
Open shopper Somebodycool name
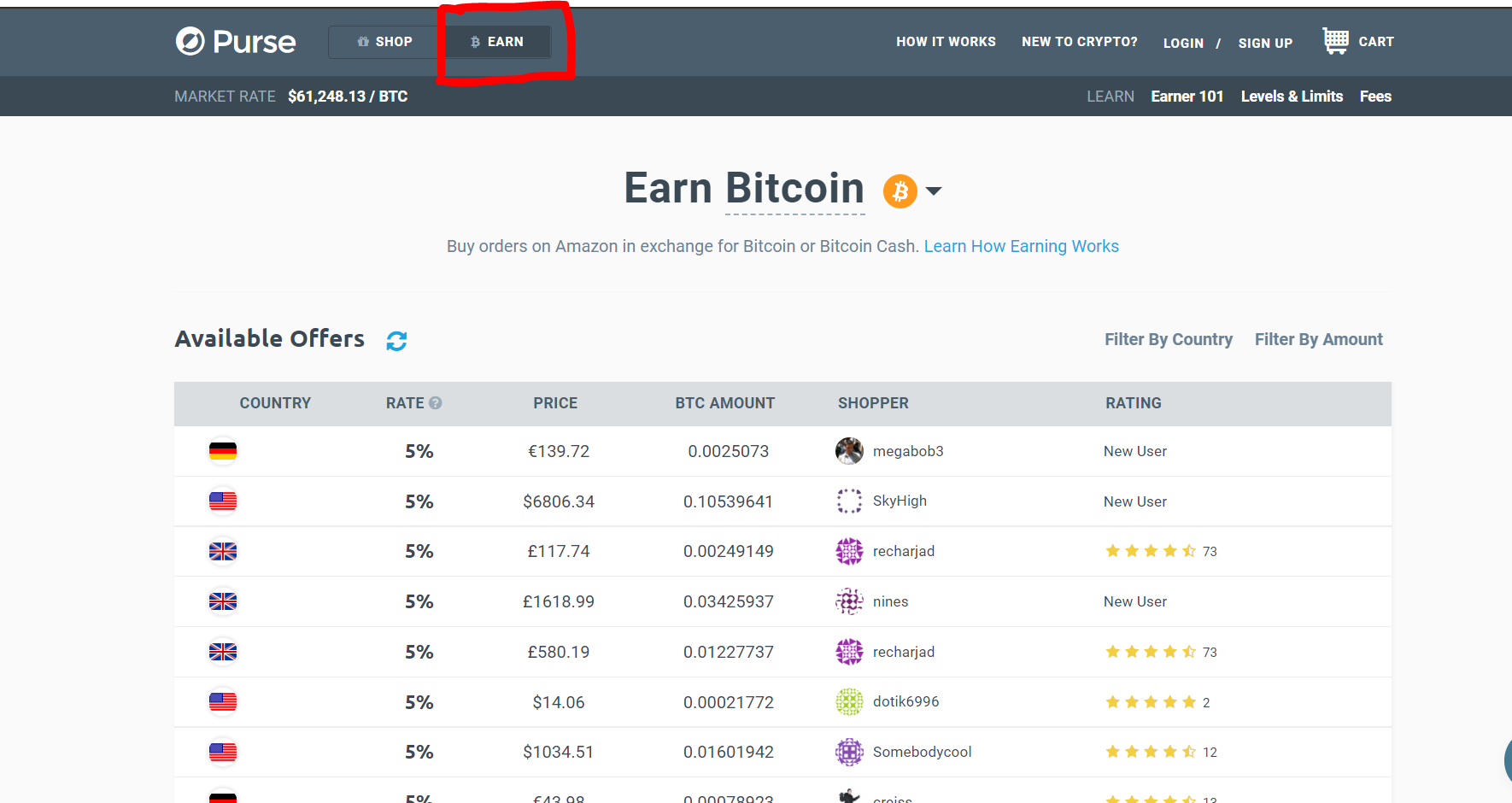922,752
